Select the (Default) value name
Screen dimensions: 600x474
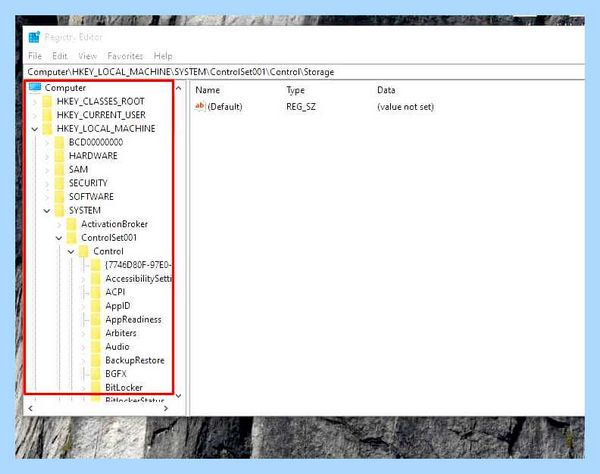click(x=225, y=107)
